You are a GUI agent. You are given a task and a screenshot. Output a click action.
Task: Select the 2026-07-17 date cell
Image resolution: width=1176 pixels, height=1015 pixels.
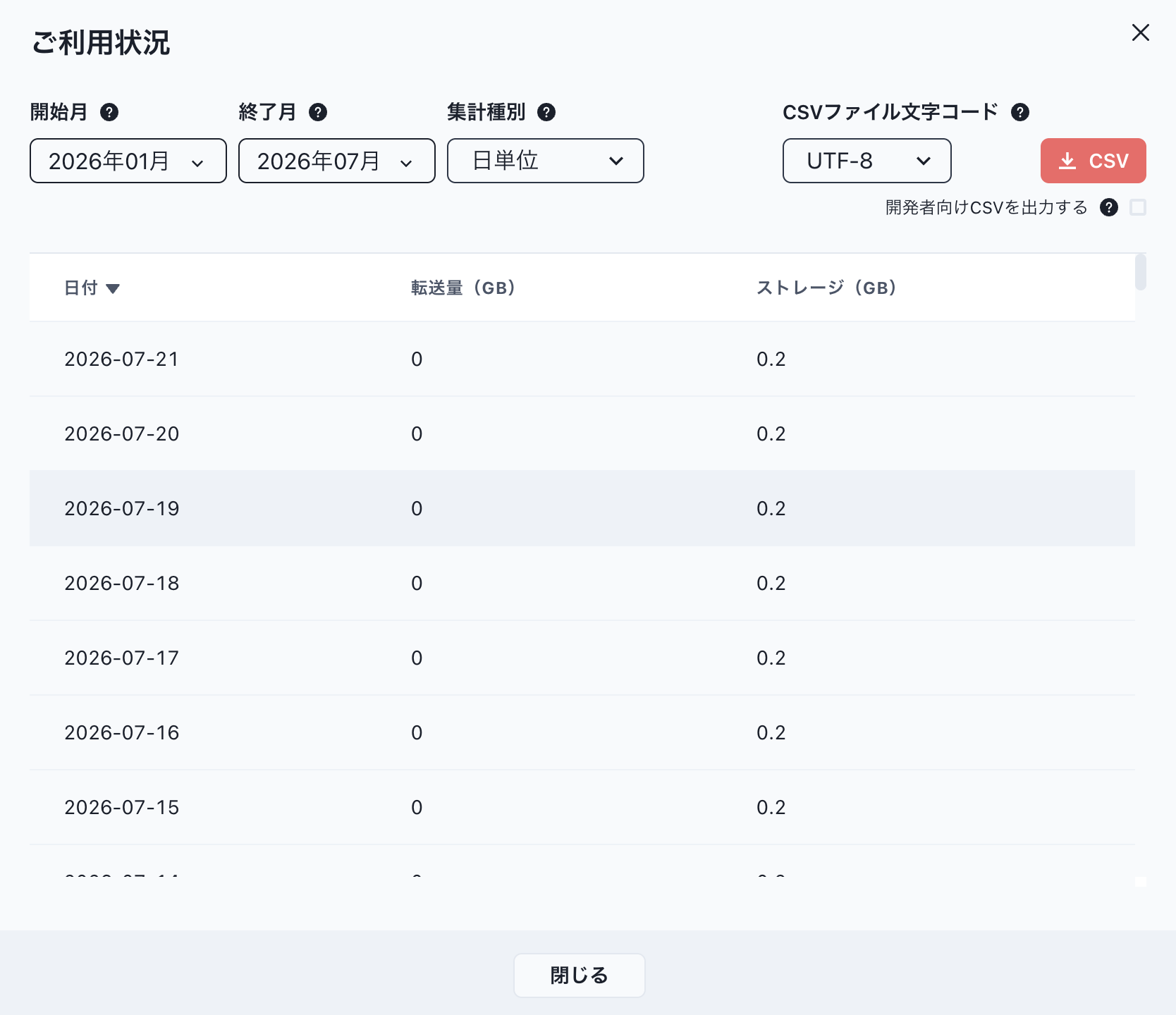[x=122, y=658]
